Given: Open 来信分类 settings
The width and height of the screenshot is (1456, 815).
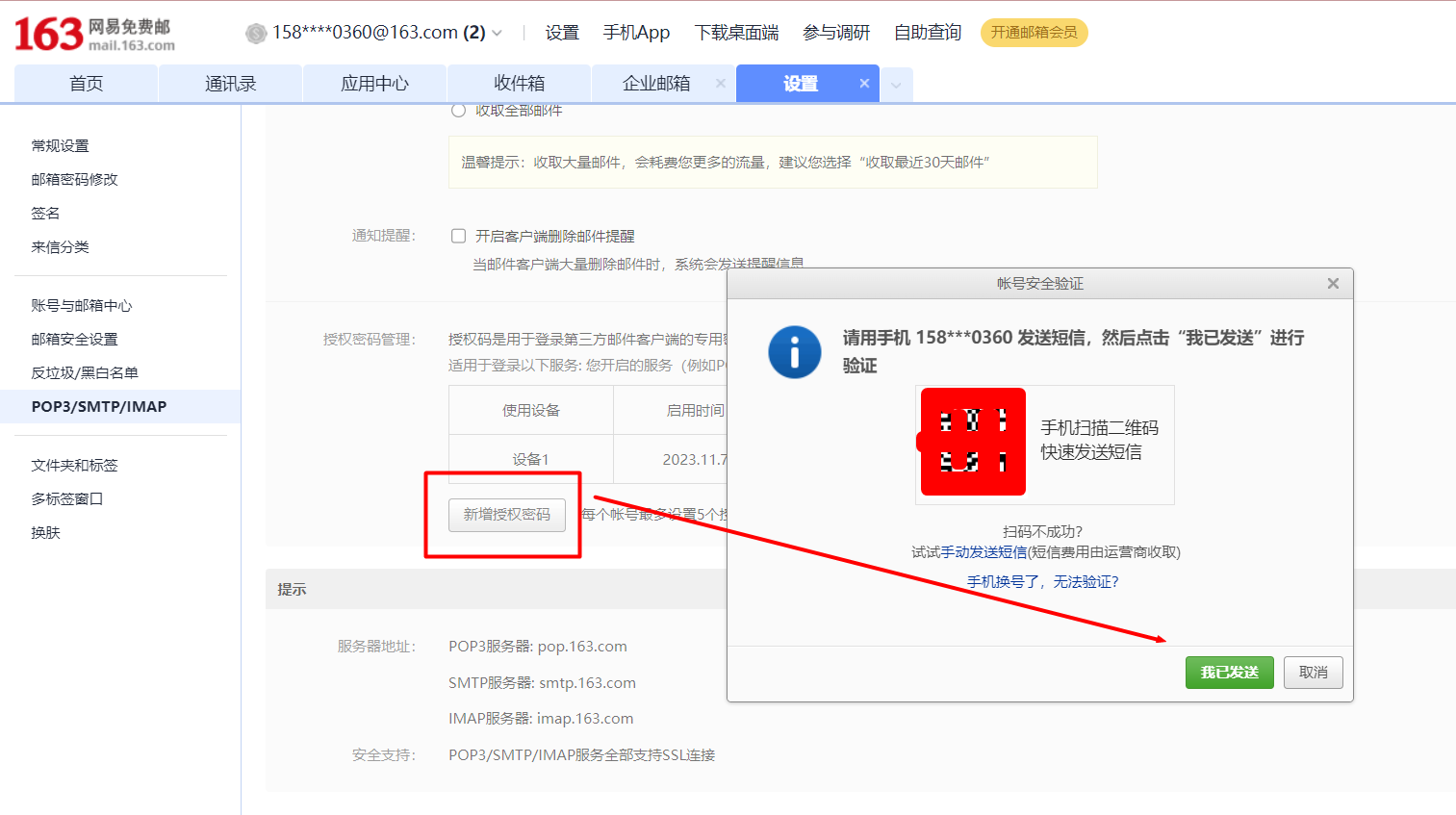Looking at the screenshot, I should coord(60,246).
